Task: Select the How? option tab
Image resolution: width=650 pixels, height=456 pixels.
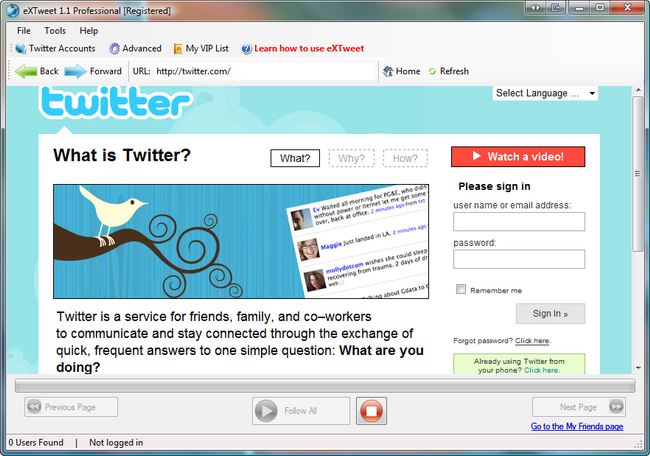Action: (405, 158)
